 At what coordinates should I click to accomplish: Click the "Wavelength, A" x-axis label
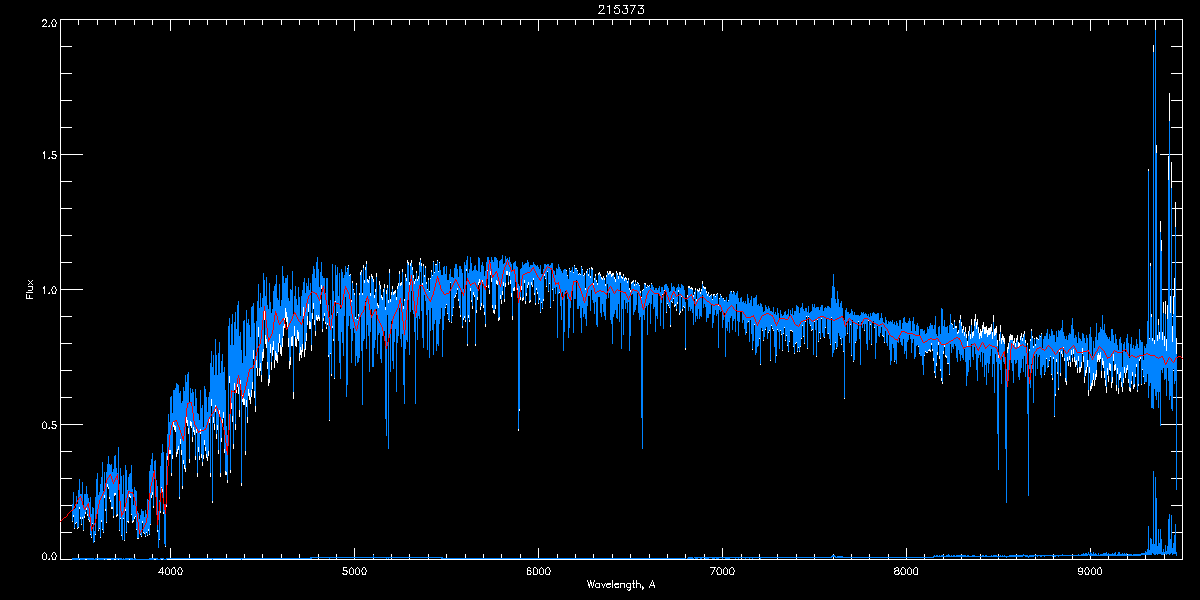(x=621, y=584)
